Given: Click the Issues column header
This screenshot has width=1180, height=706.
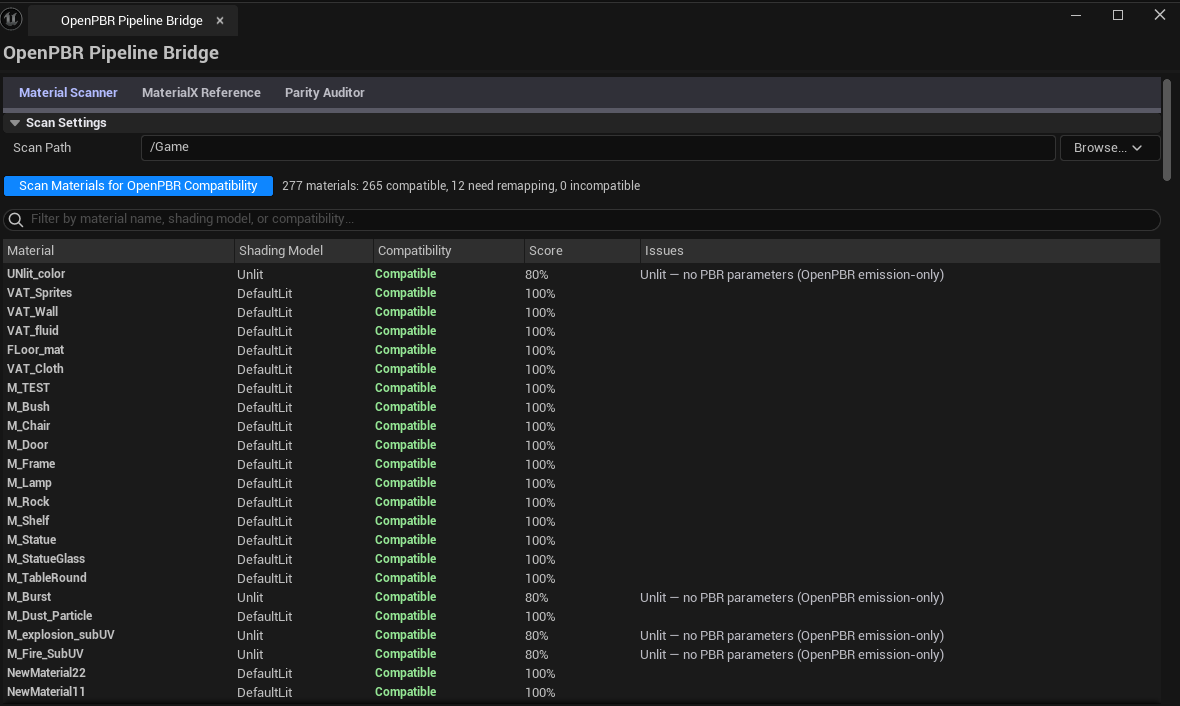Looking at the screenshot, I should tap(900, 251).
